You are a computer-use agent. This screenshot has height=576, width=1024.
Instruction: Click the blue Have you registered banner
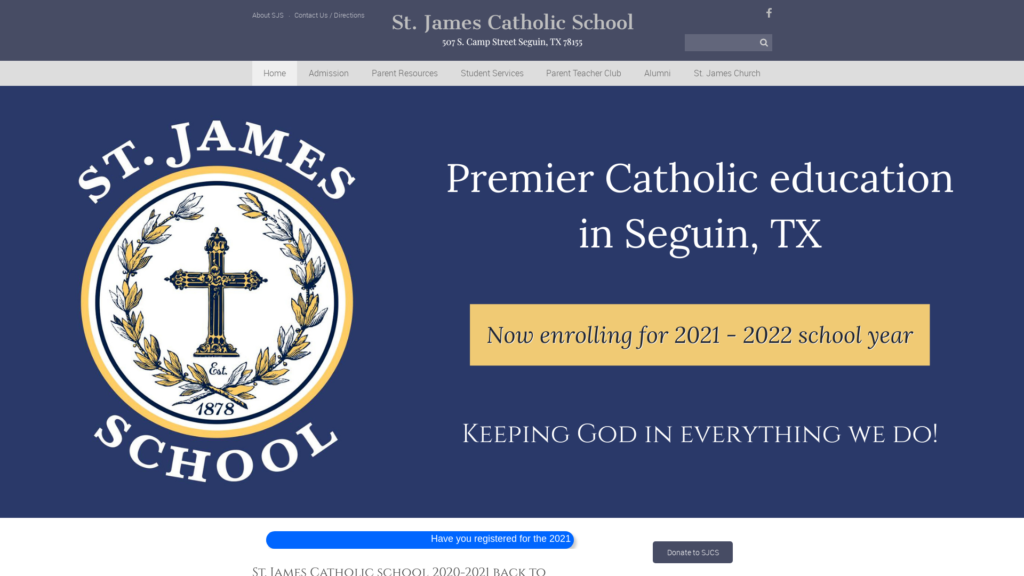coord(420,539)
